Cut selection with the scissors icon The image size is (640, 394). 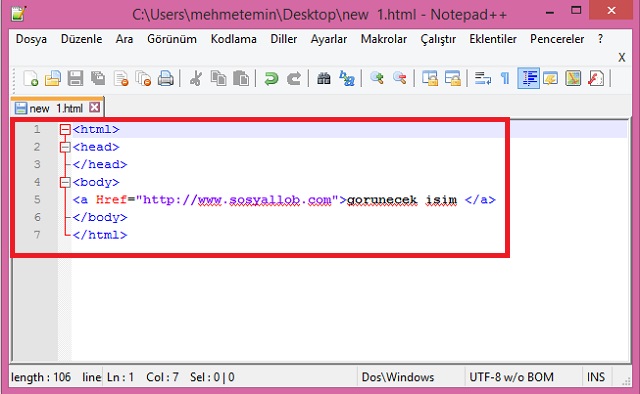coord(196,78)
